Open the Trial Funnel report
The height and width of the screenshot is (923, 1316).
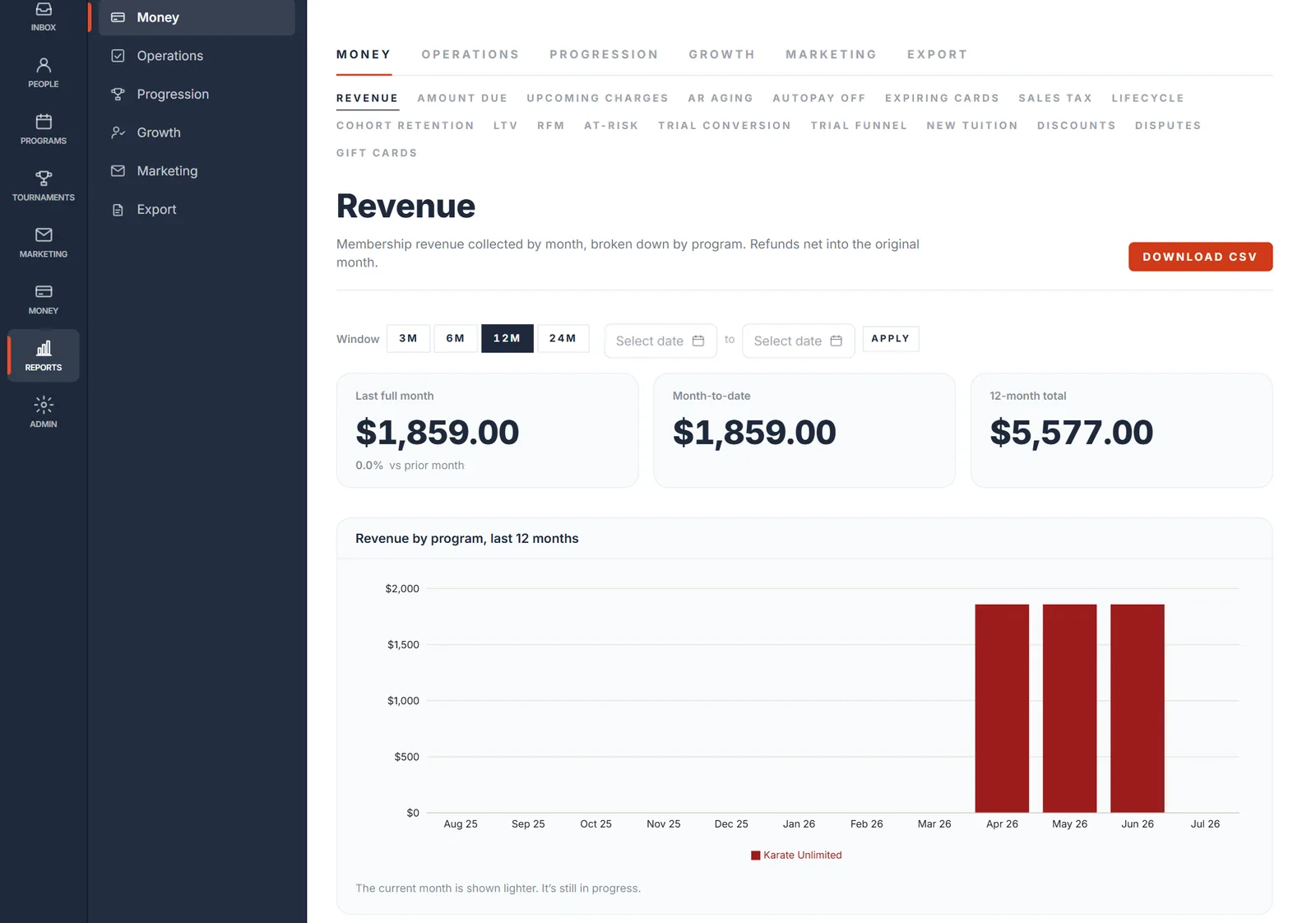click(859, 126)
